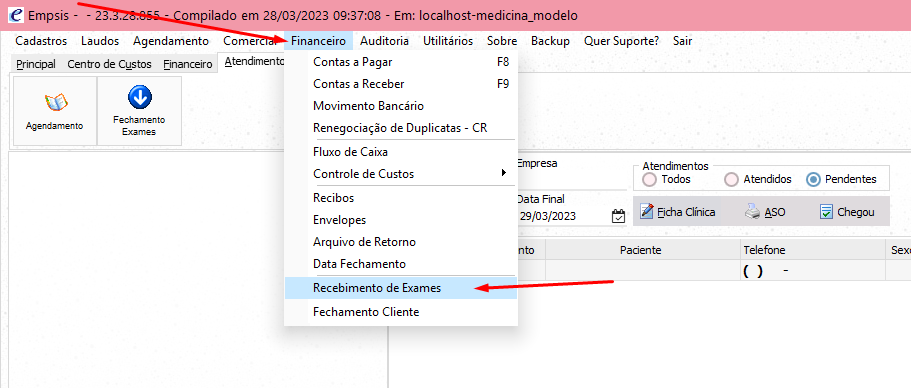The height and width of the screenshot is (388, 911).
Task: Choose Arquivo de Retorno menu entry
Action: [401, 242]
